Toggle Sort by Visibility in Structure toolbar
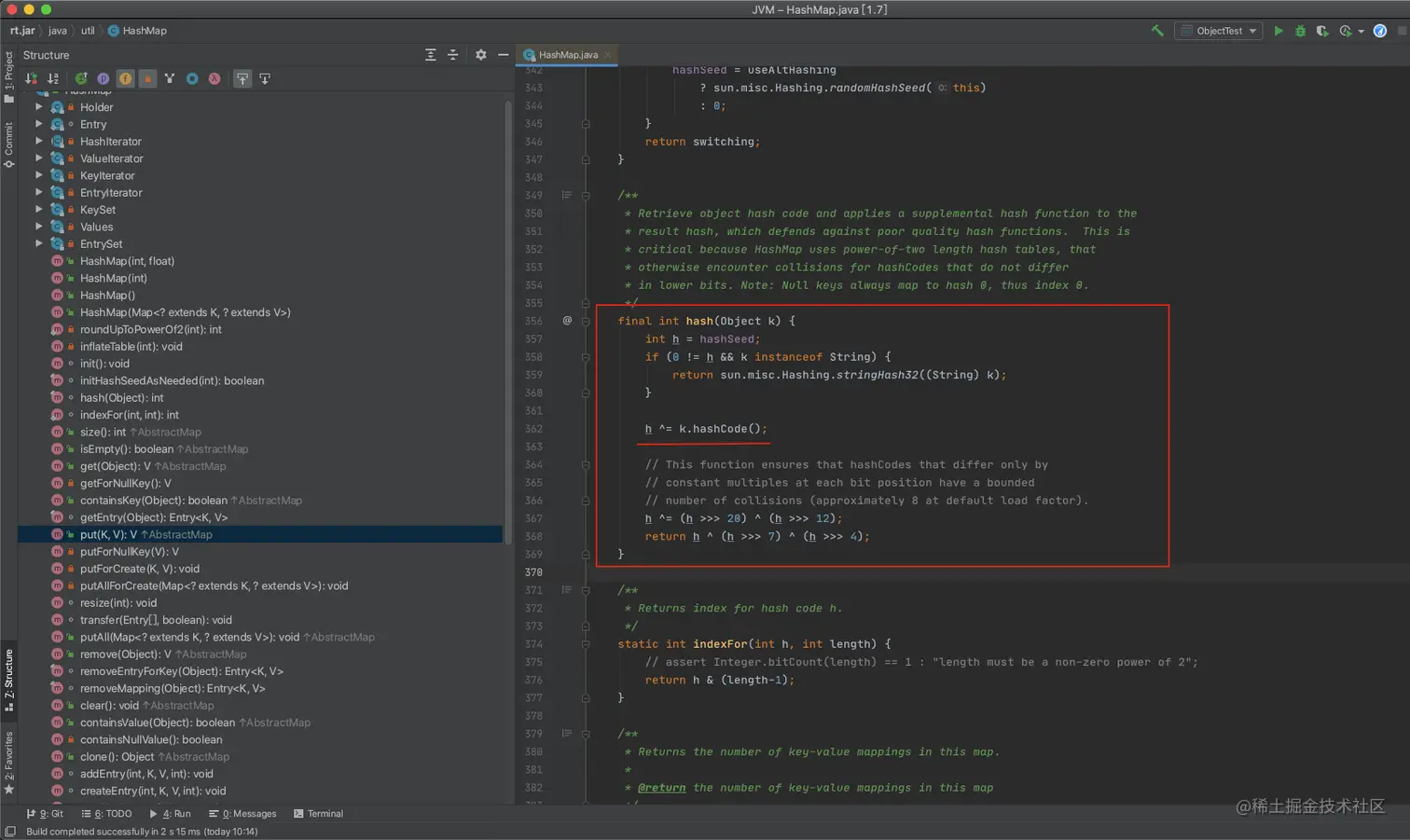Viewport: 1410px width, 840px height. [x=32, y=78]
